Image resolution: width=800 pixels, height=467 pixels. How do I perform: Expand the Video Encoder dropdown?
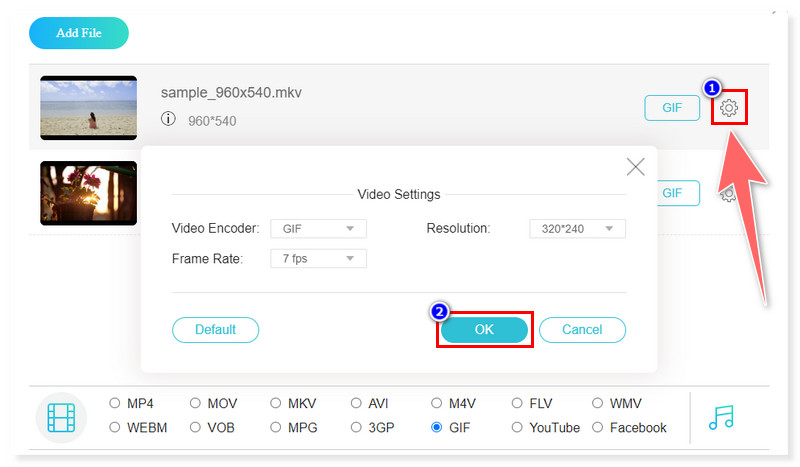click(318, 229)
